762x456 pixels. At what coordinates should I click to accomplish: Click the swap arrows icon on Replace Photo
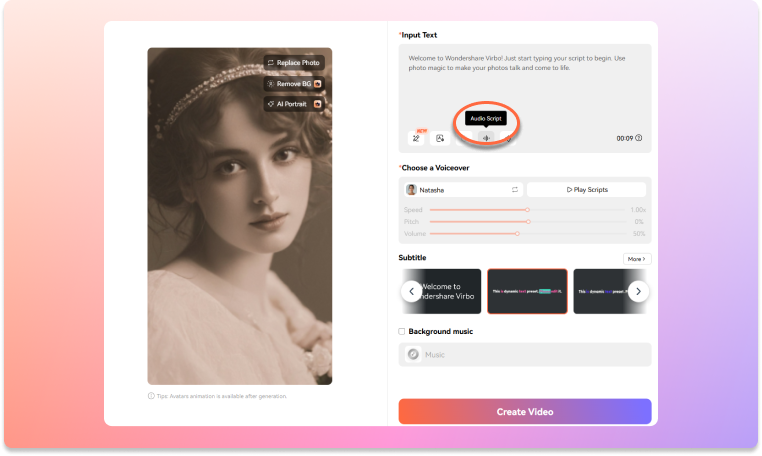point(271,63)
